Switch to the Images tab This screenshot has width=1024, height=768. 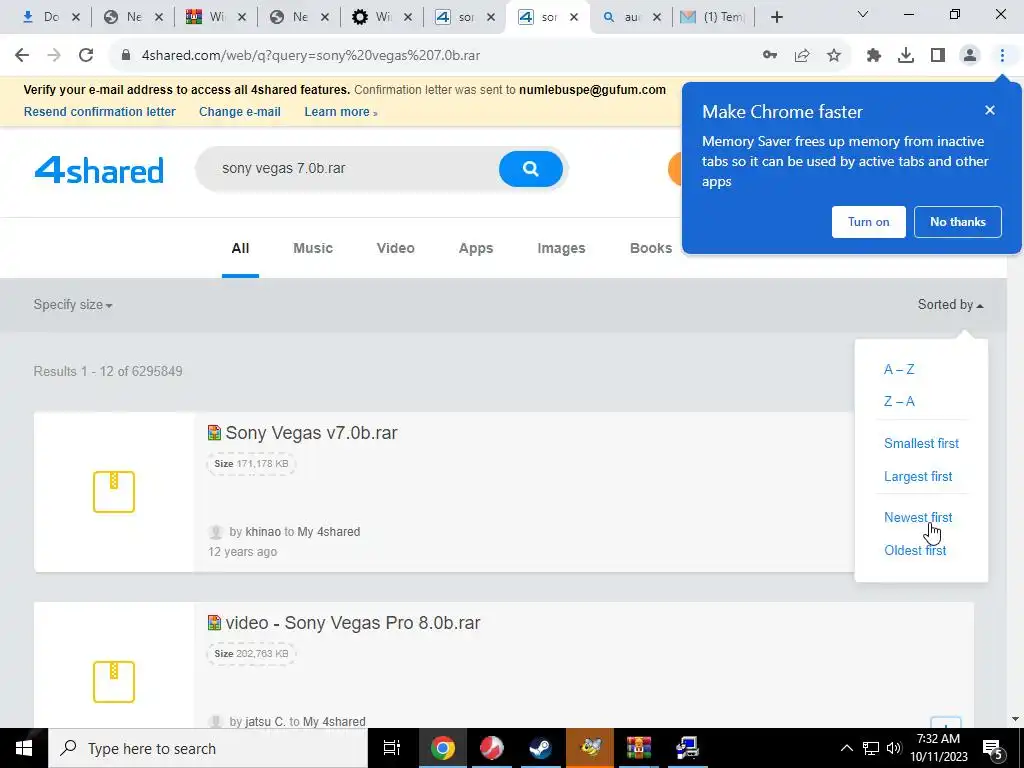[561, 248]
